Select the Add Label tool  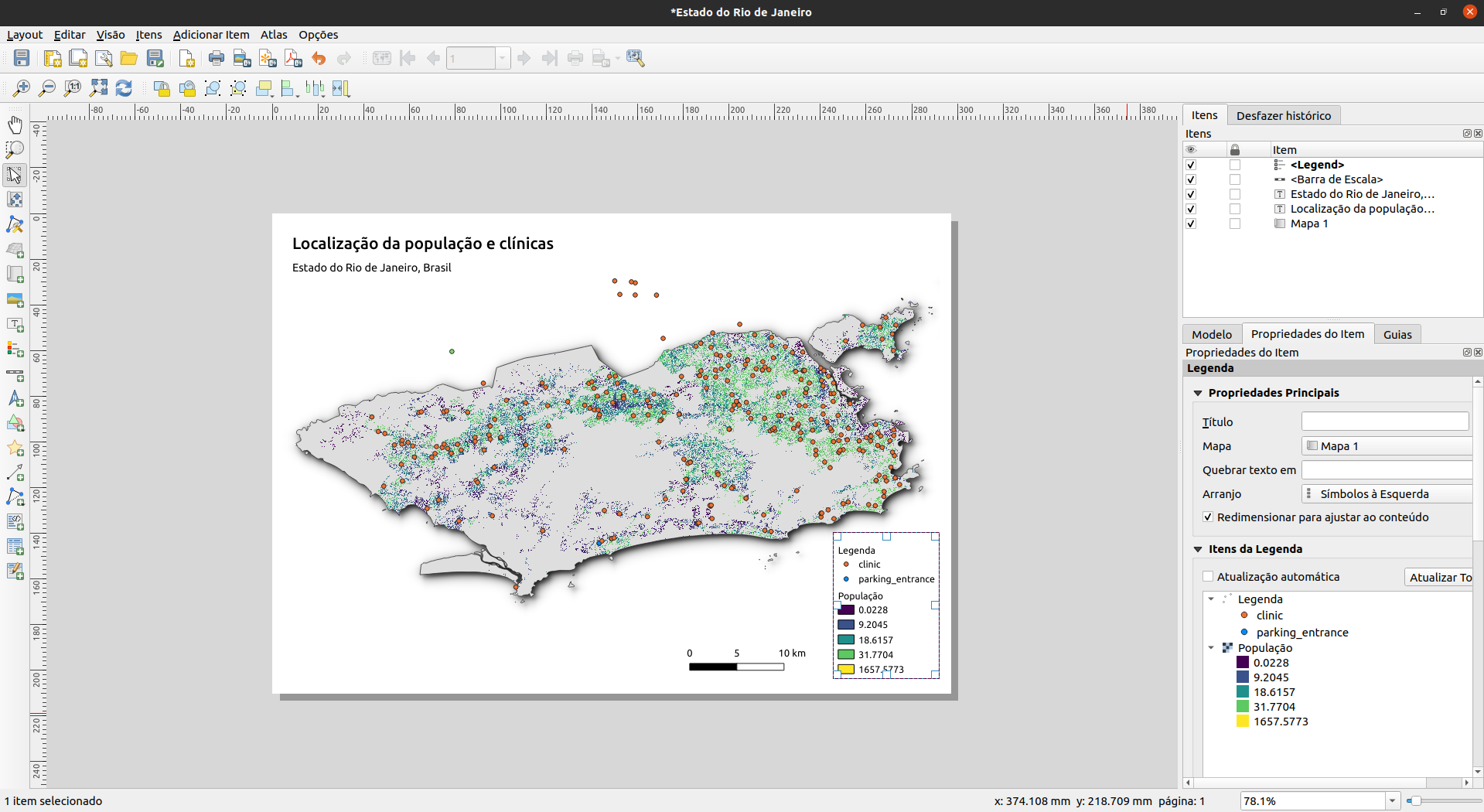point(15,325)
